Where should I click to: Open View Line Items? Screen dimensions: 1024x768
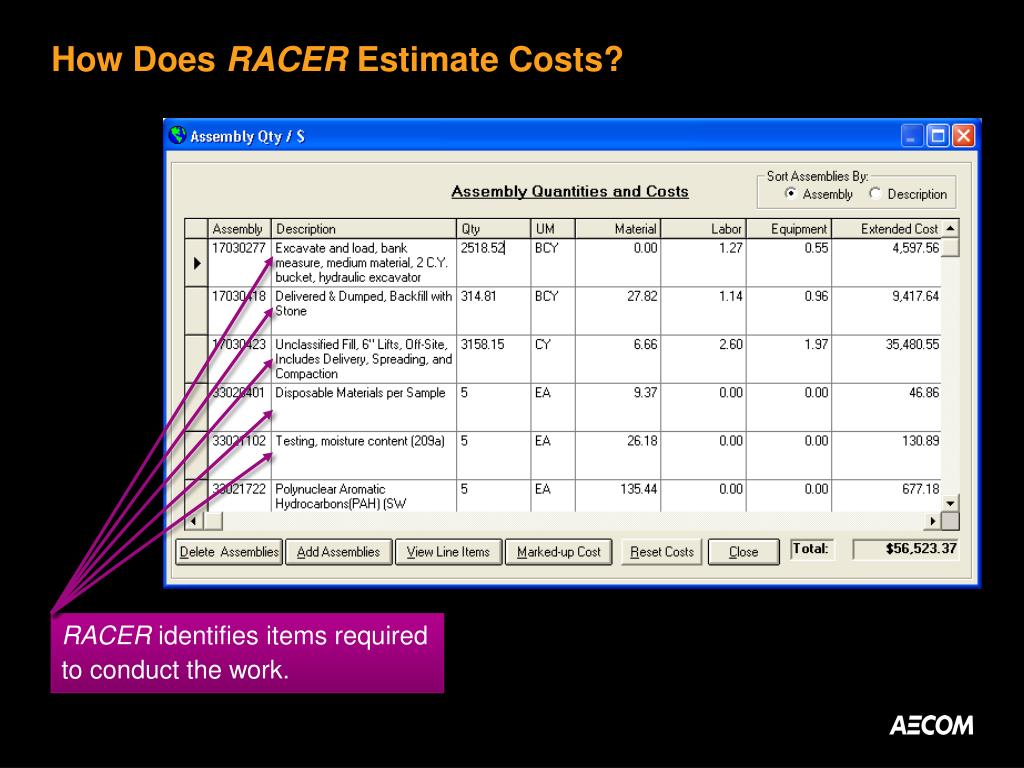click(x=448, y=552)
